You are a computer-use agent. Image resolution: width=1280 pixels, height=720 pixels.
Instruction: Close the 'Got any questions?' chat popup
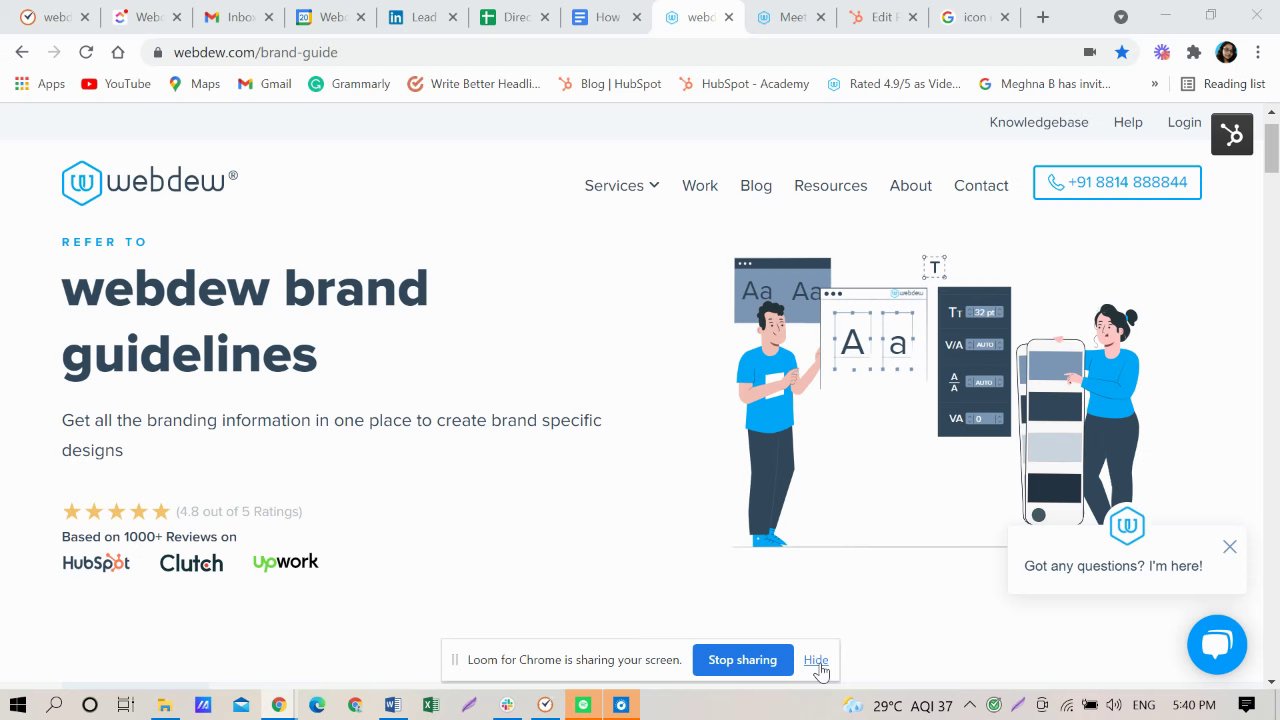[1230, 547]
